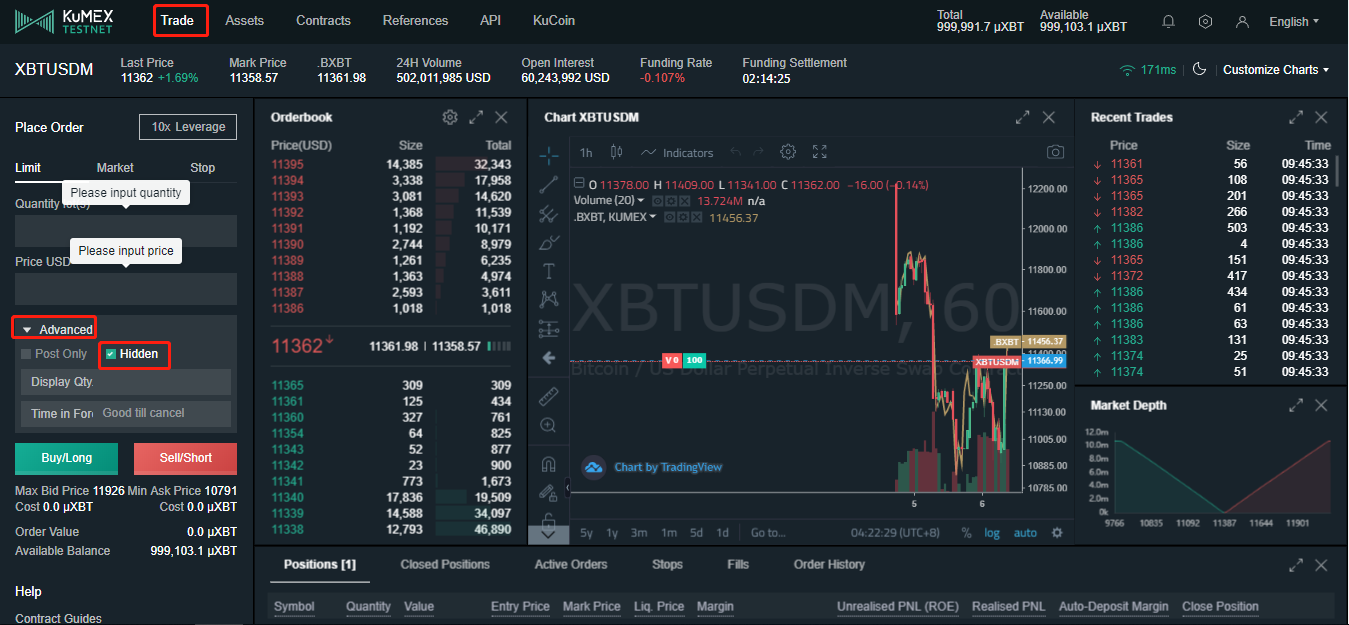Image resolution: width=1349 pixels, height=625 pixels.
Task: Open the notifications bell icon
Action: click(1168, 21)
